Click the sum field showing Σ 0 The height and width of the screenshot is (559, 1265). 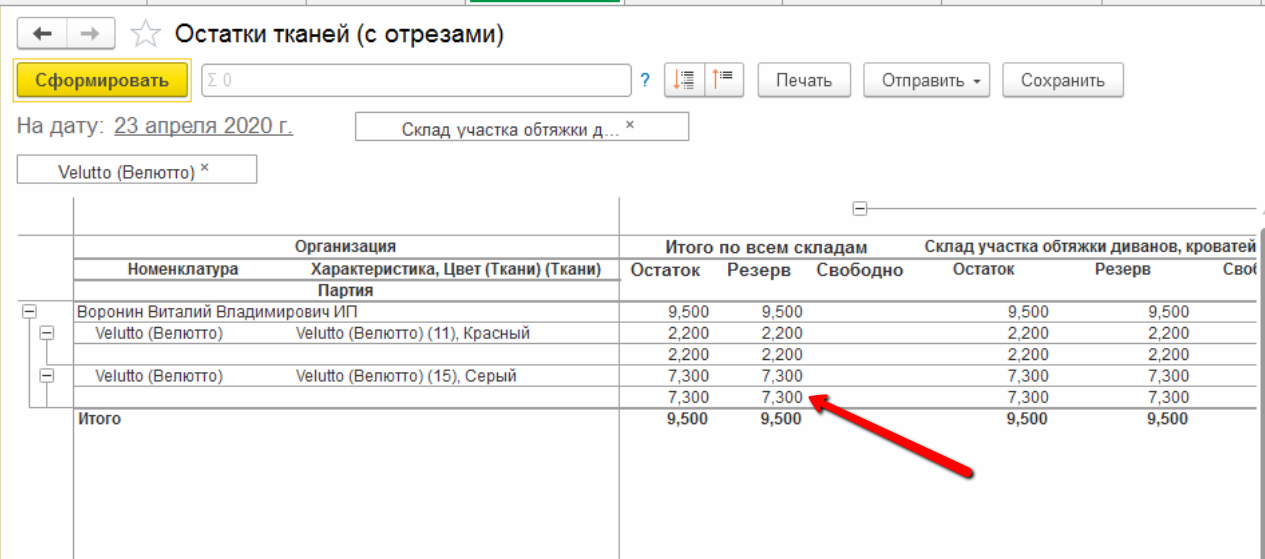coord(416,81)
